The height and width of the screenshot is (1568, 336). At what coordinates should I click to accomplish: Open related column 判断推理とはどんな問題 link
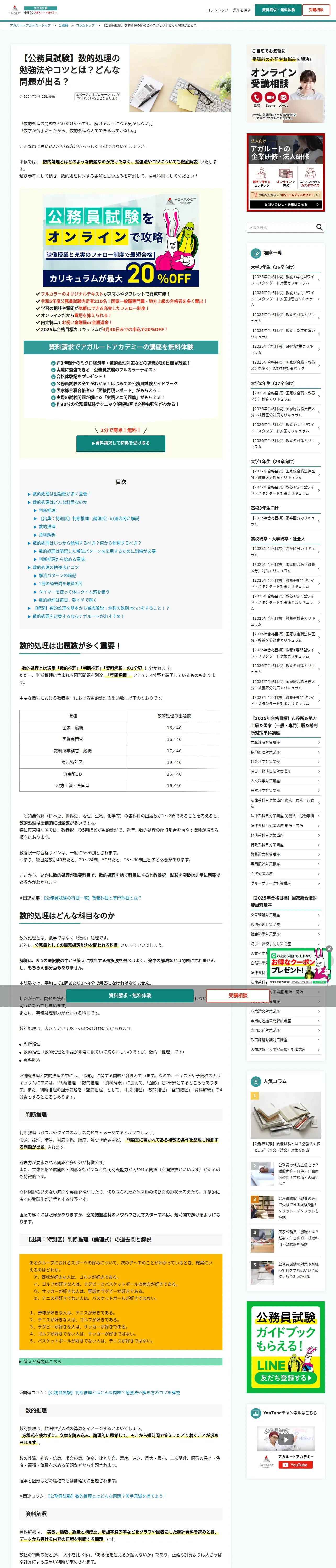coord(113,1393)
